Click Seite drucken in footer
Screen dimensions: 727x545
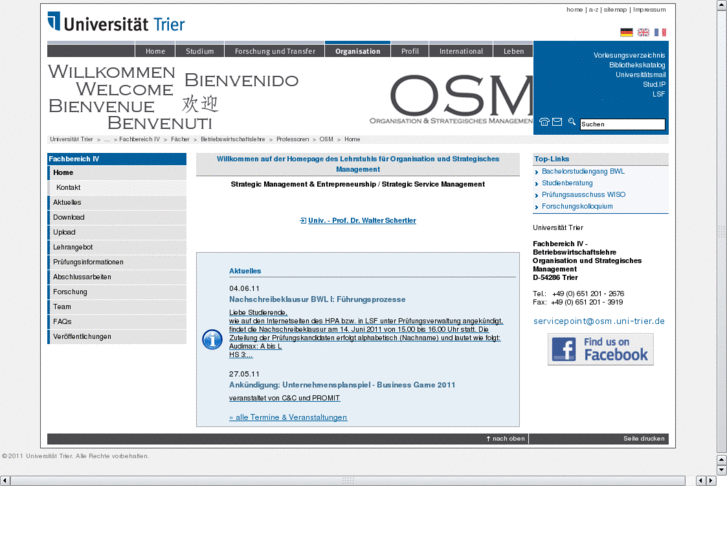[x=644, y=439]
